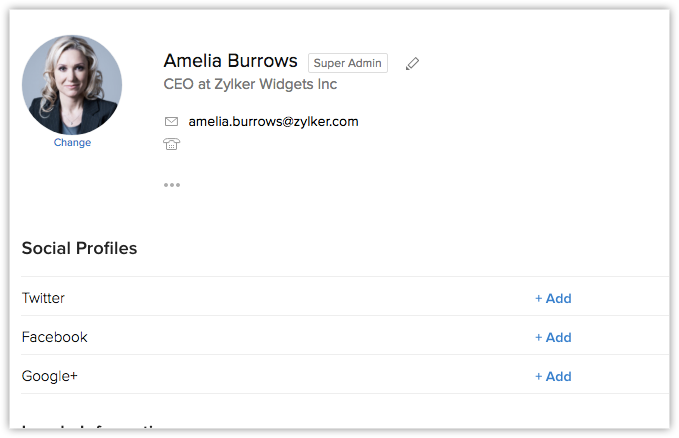
Task: Click the cut-off heading below Google+
Action: click(x=95, y=430)
